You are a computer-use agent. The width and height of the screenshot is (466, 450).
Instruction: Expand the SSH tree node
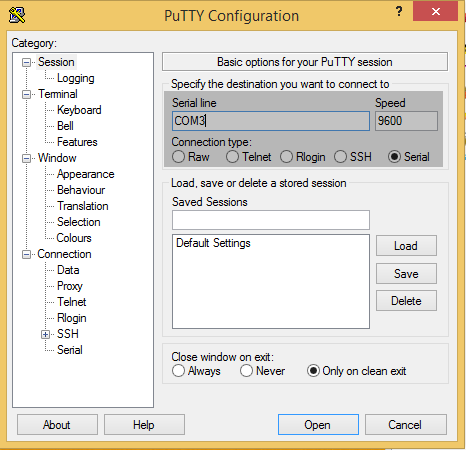[46, 334]
